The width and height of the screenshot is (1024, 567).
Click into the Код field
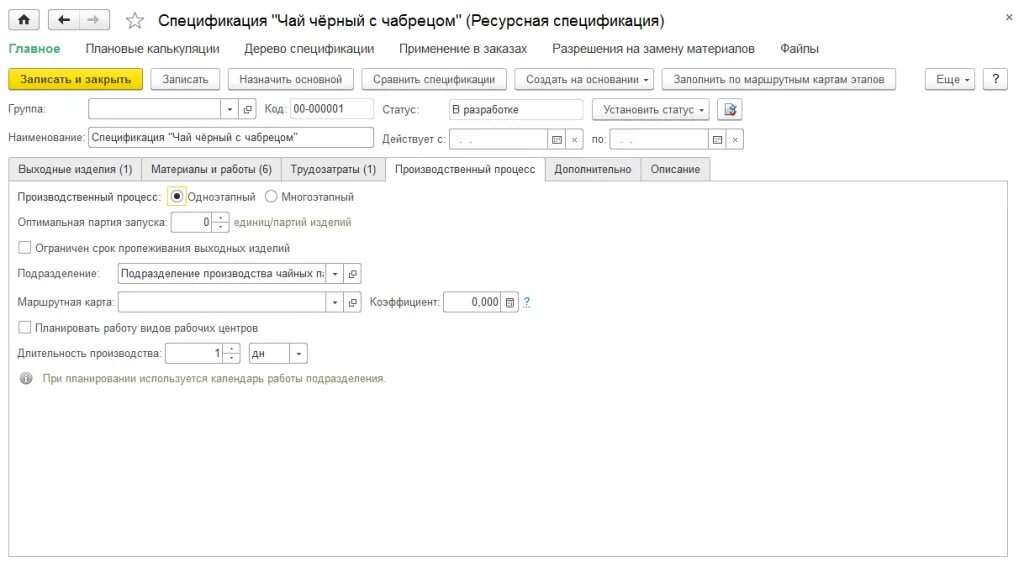click(x=332, y=109)
